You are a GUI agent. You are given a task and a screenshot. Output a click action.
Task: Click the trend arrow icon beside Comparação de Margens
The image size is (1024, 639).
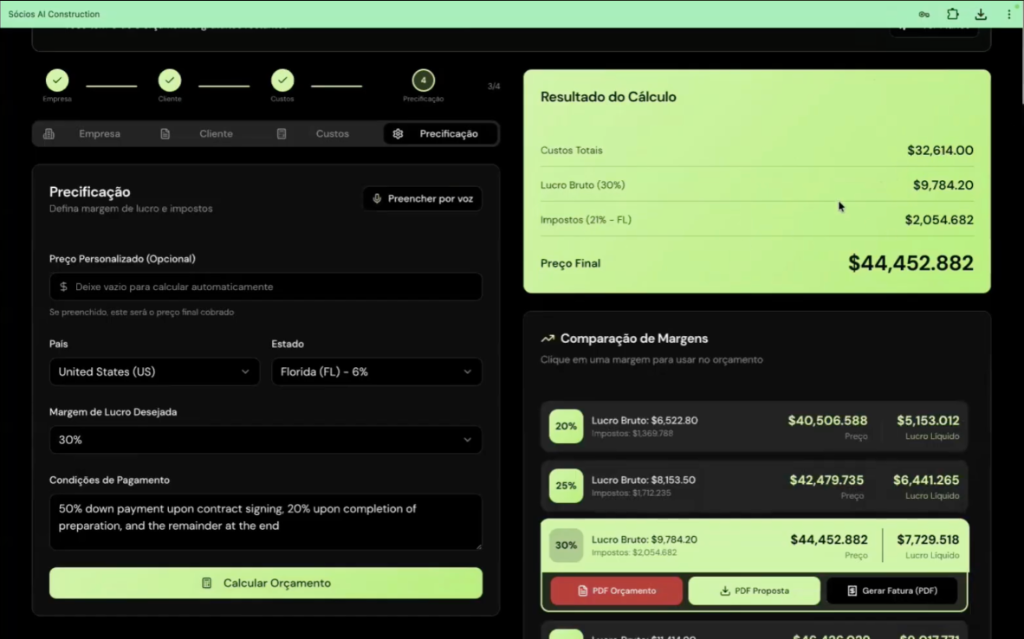[547, 338]
